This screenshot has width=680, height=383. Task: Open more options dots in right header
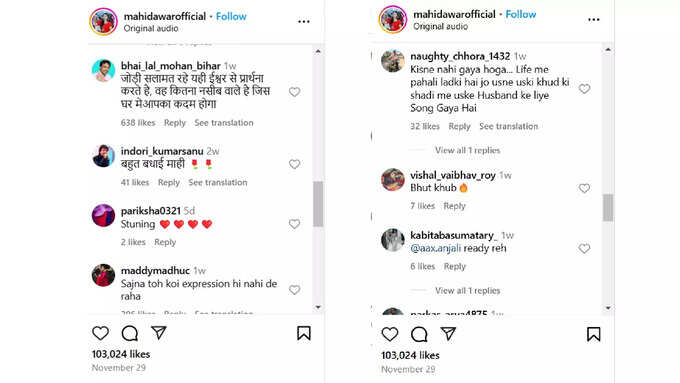tap(594, 20)
